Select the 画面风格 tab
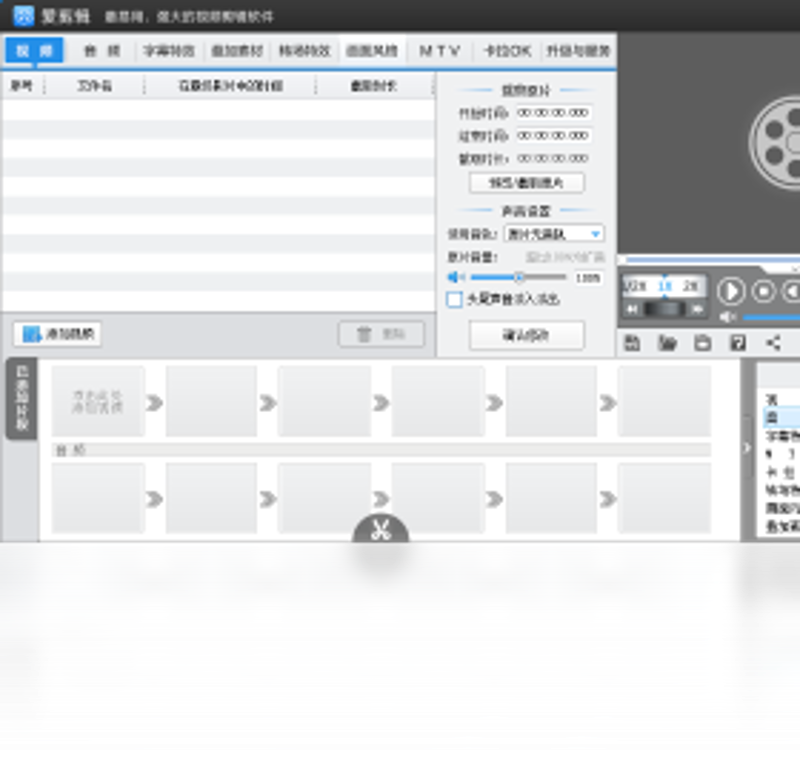 pyautogui.click(x=372, y=51)
